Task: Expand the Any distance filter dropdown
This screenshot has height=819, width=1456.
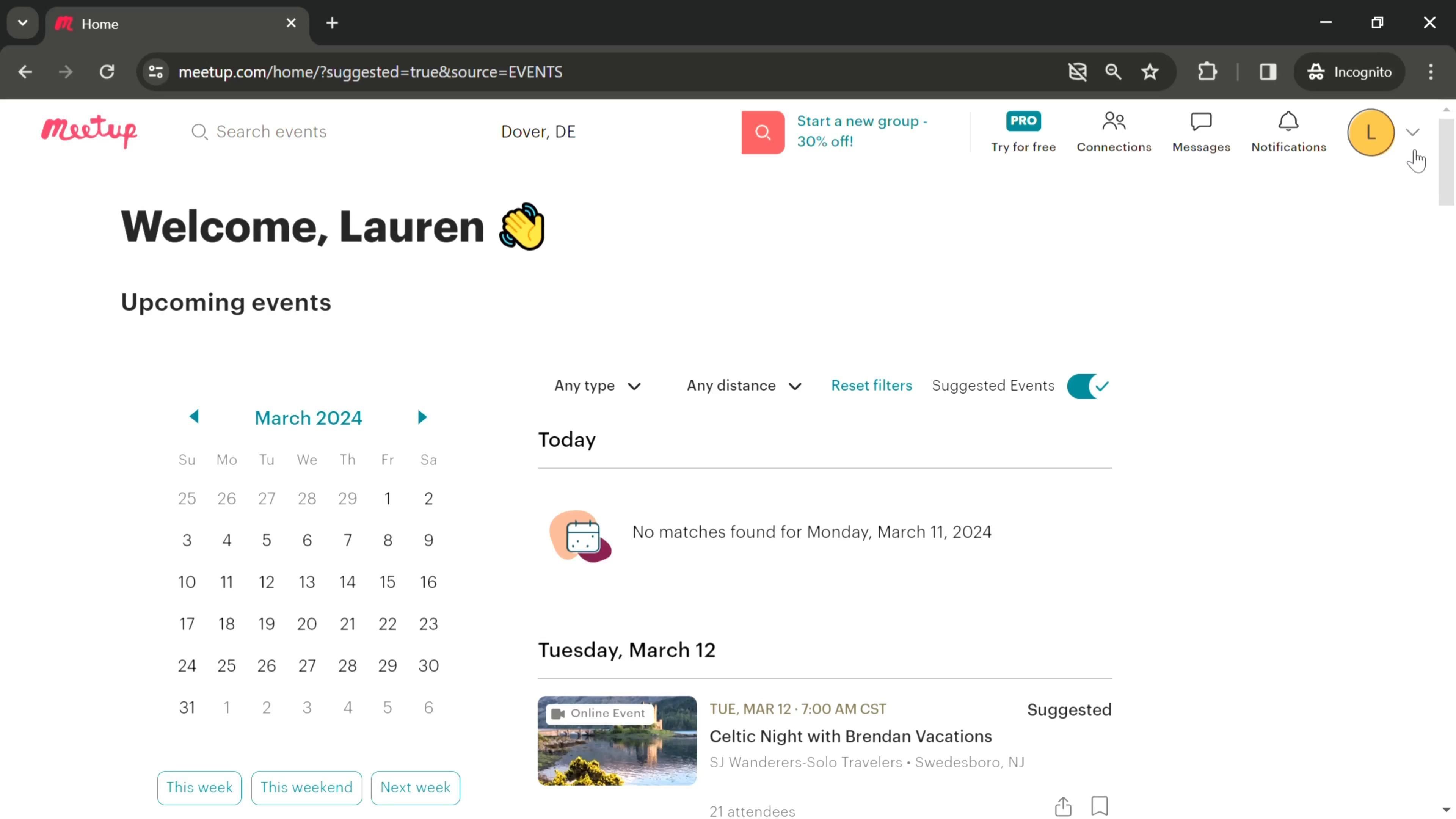Action: (744, 386)
